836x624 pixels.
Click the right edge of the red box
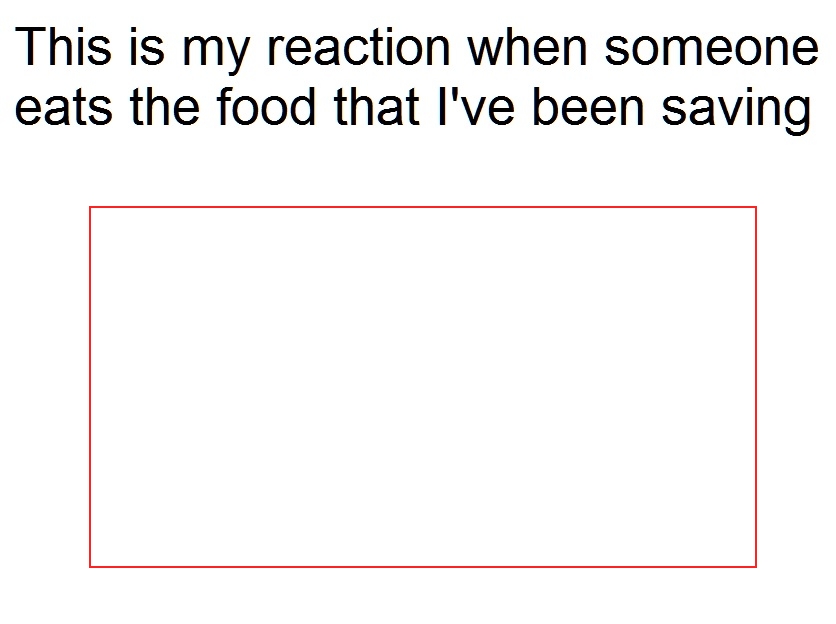(755, 387)
